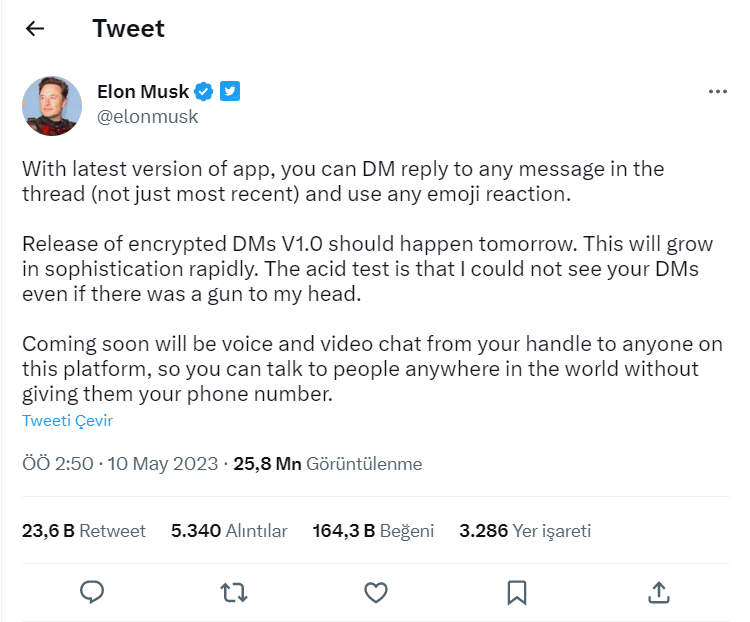Click the blue verified checkmark badge
This screenshot has height=622, width=750.
[204, 91]
